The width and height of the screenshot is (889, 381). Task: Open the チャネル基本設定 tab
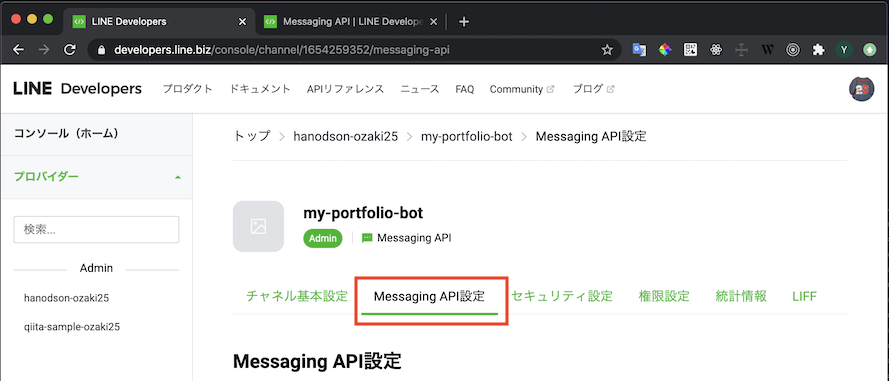pos(297,296)
